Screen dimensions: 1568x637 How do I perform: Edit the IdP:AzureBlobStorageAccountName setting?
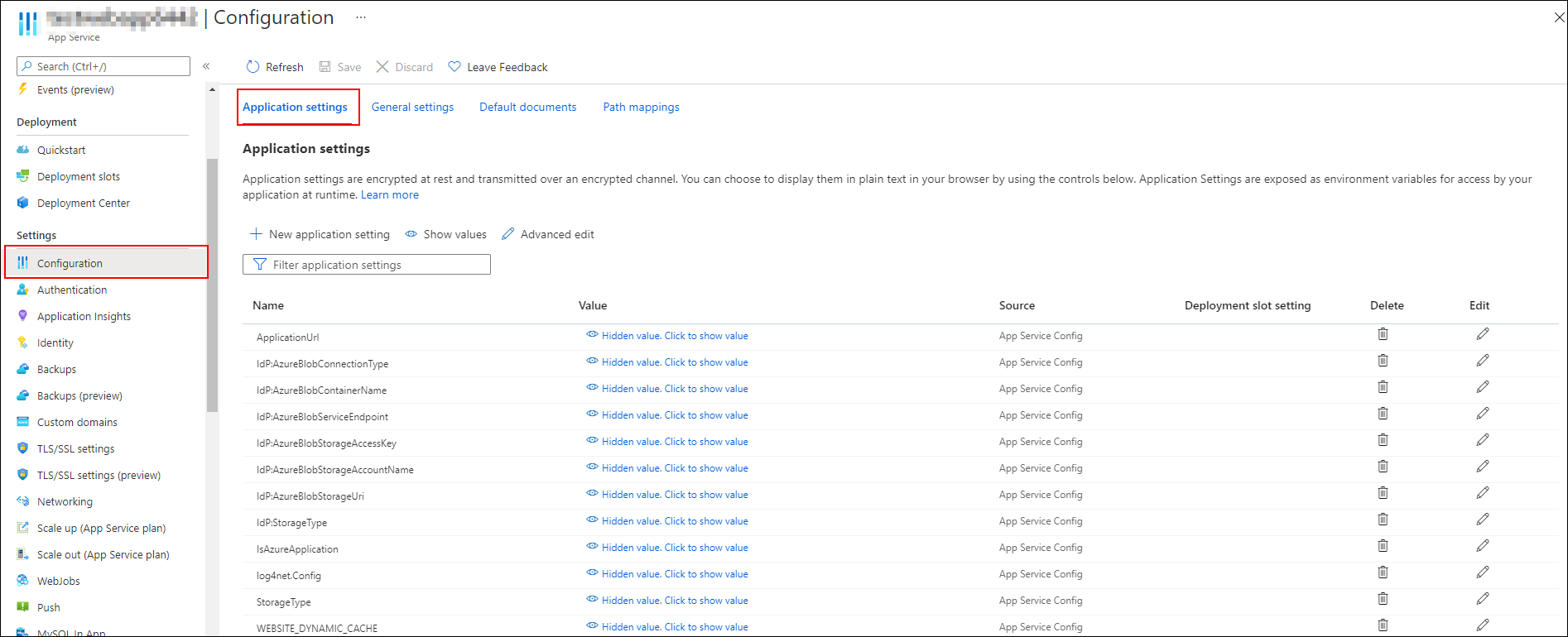[1483, 467]
